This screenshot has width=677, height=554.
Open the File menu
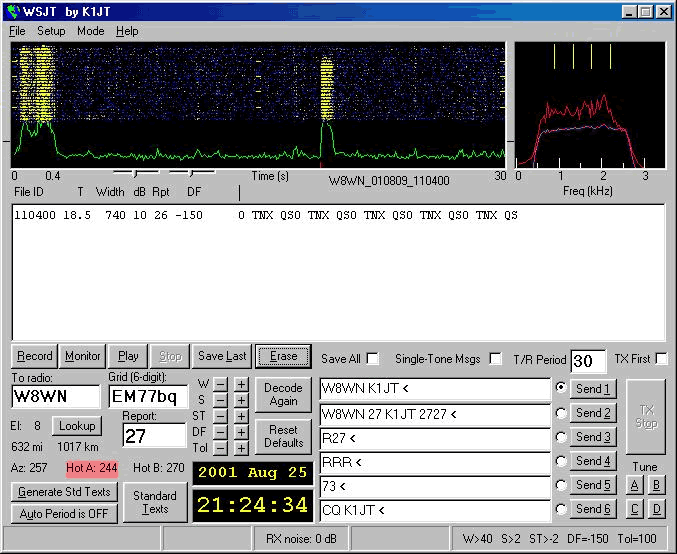pyautogui.click(x=17, y=31)
